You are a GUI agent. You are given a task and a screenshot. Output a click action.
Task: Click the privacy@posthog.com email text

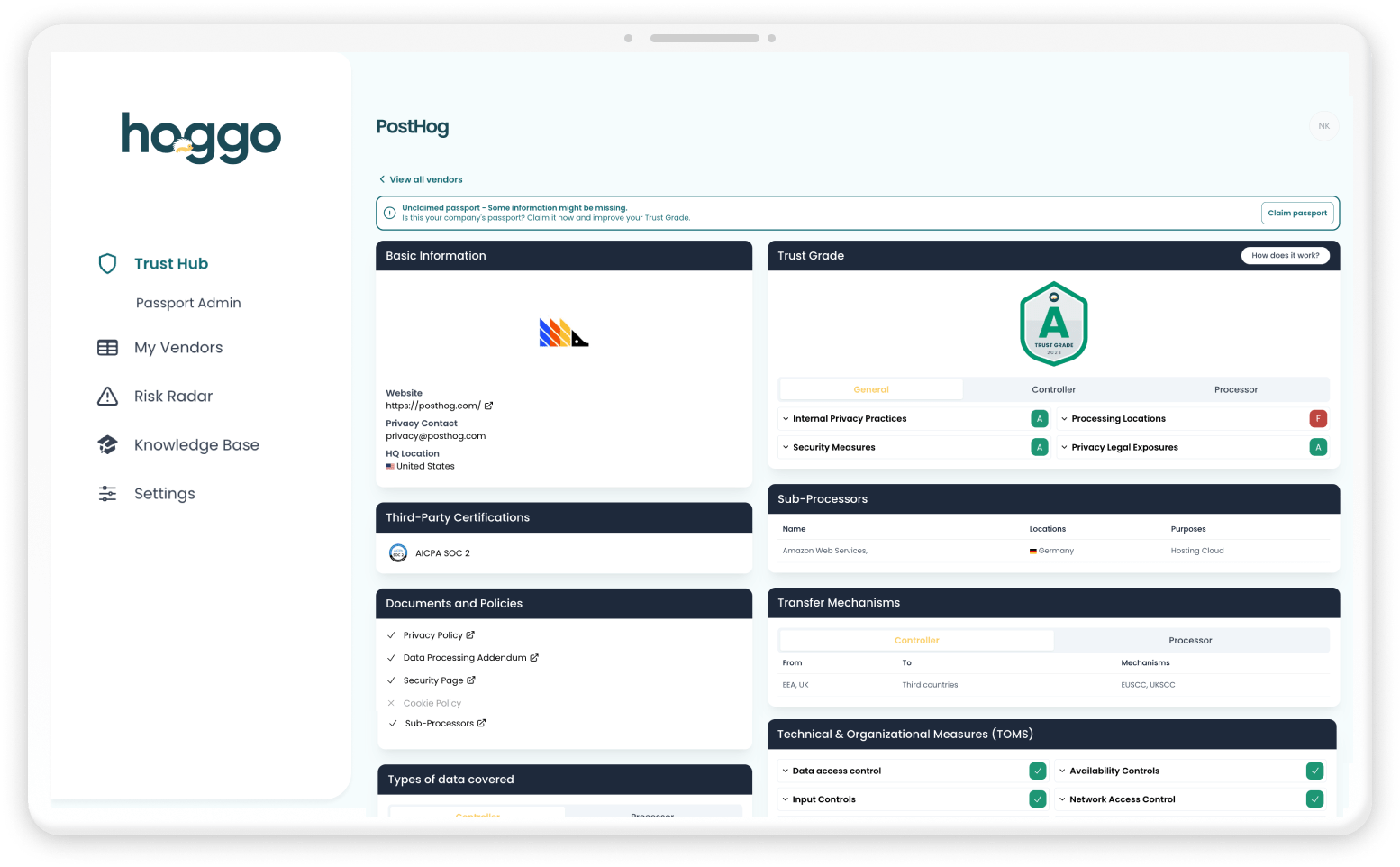[436, 436]
